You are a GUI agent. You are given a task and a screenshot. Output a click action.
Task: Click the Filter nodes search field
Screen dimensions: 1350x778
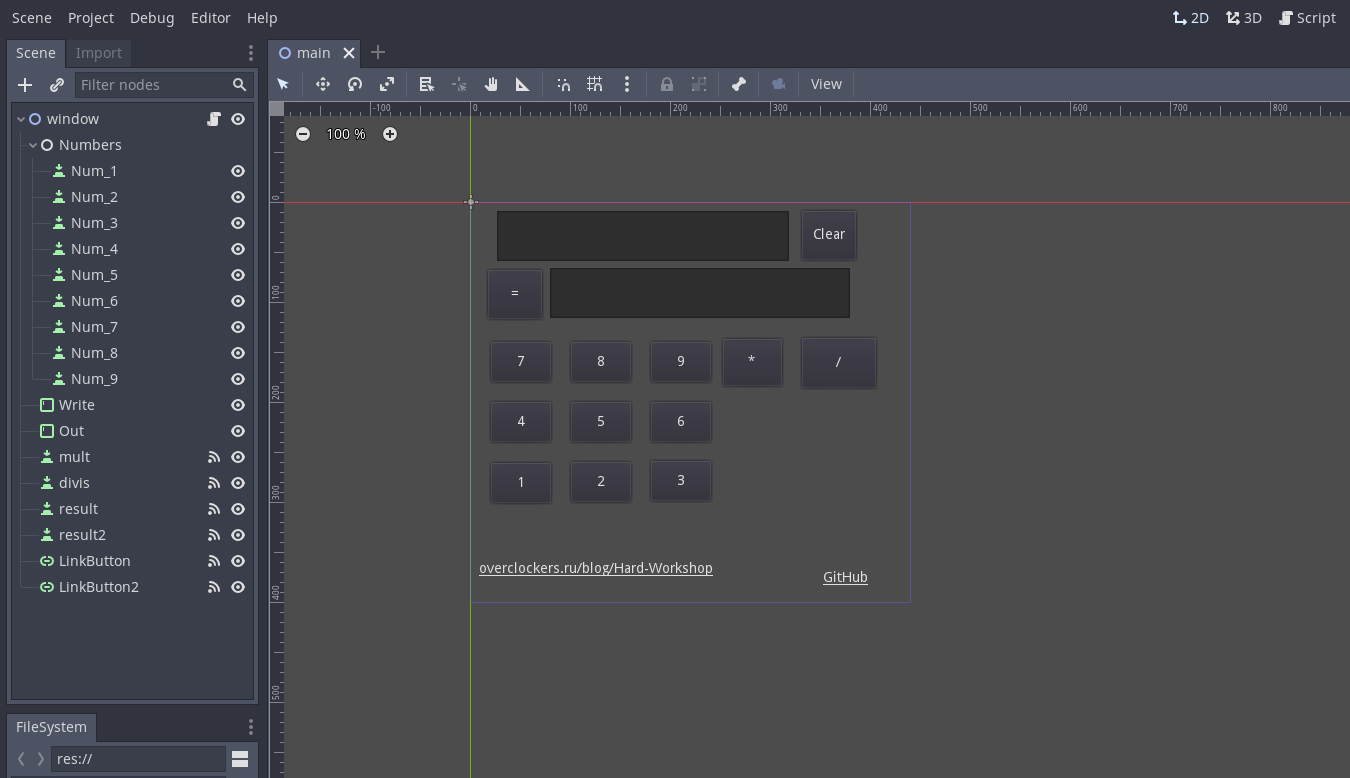[153, 85]
